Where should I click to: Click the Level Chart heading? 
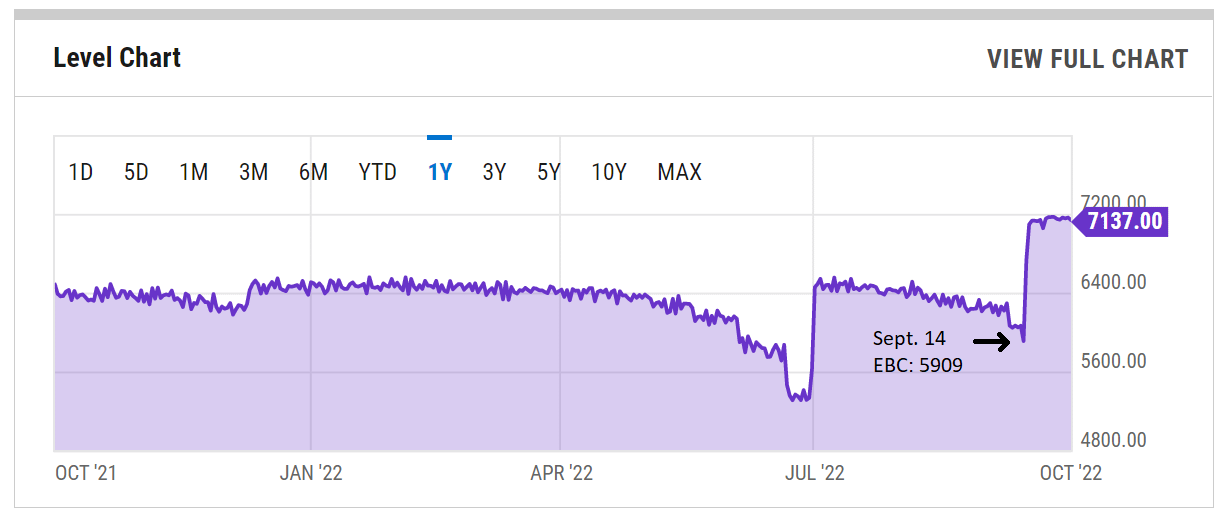(x=117, y=58)
